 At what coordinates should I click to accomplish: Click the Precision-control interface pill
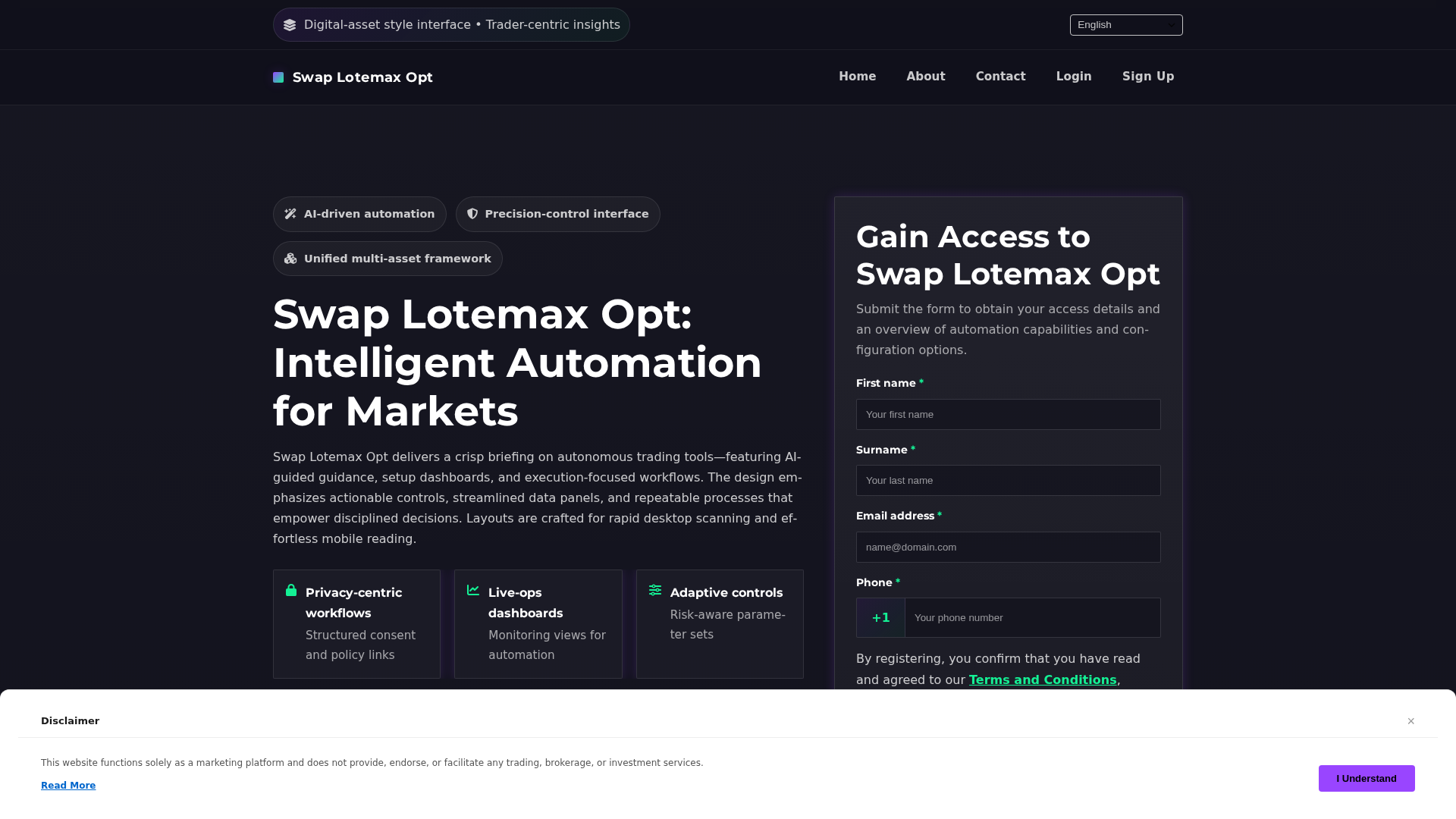[558, 214]
